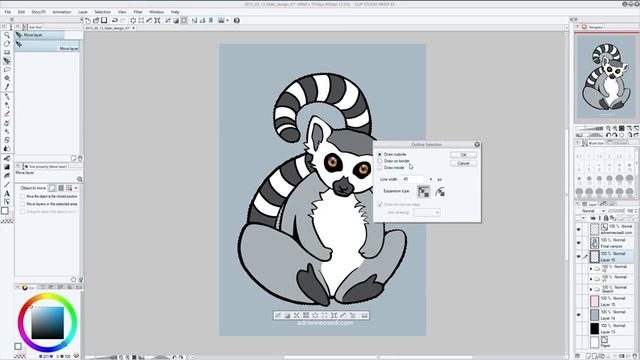
Task: Click the Open file icon in command bar
Action: 96,20
